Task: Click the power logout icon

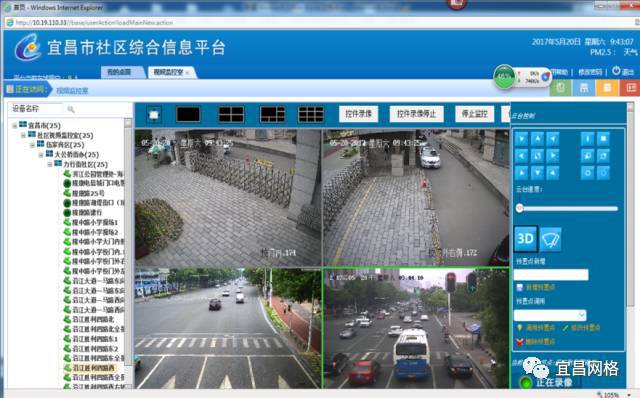Action: 616,71
